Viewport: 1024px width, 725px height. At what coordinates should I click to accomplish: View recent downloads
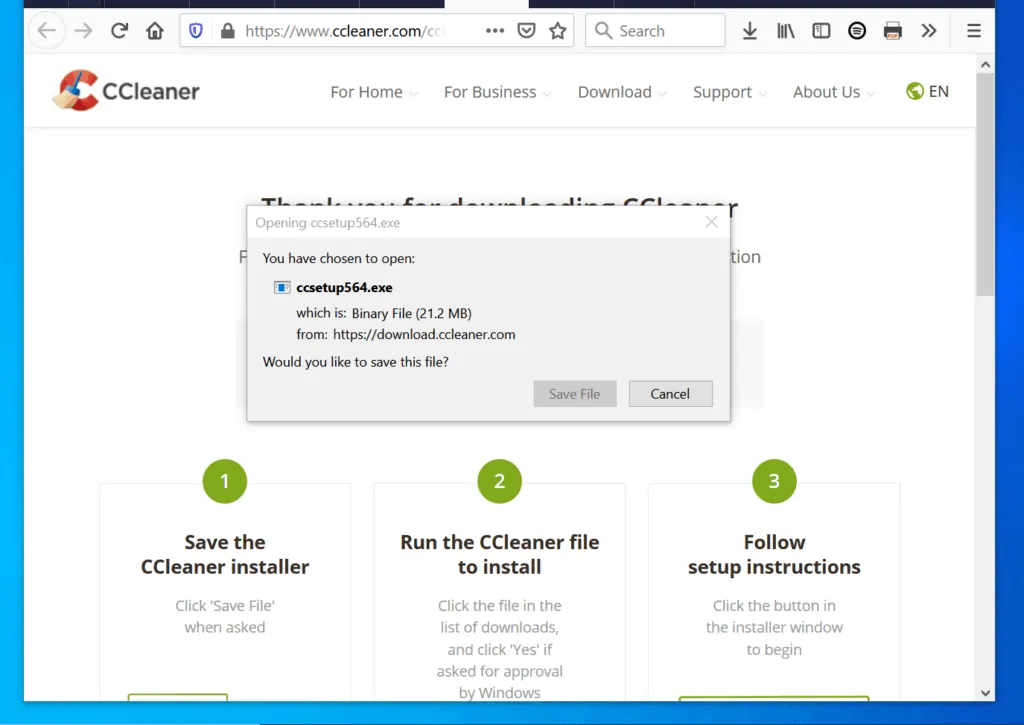[x=749, y=30]
